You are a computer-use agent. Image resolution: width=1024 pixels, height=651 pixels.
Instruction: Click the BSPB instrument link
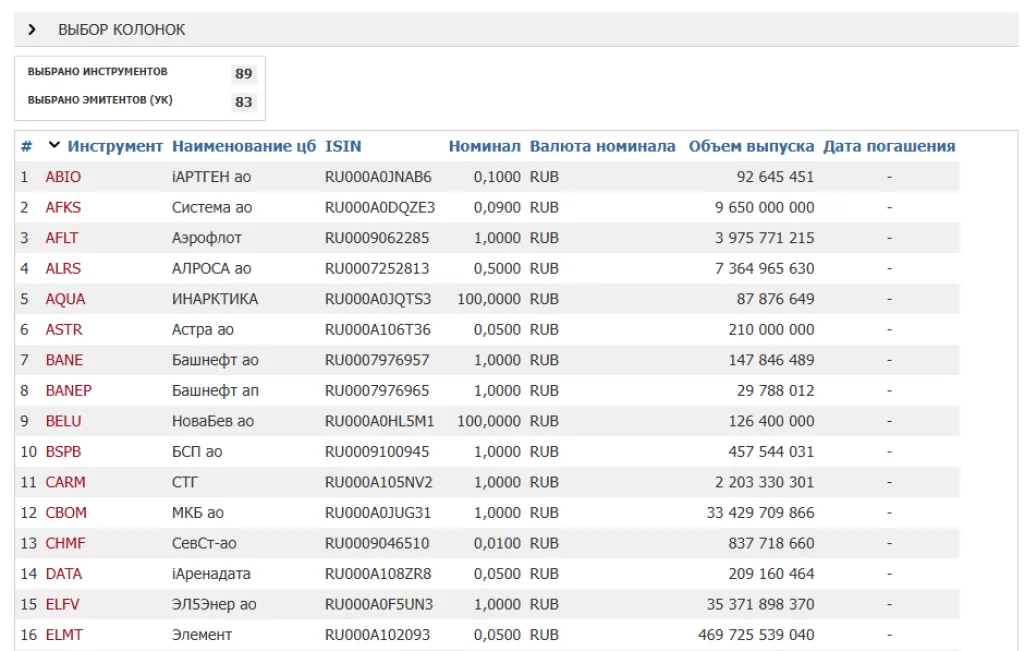[63, 452]
